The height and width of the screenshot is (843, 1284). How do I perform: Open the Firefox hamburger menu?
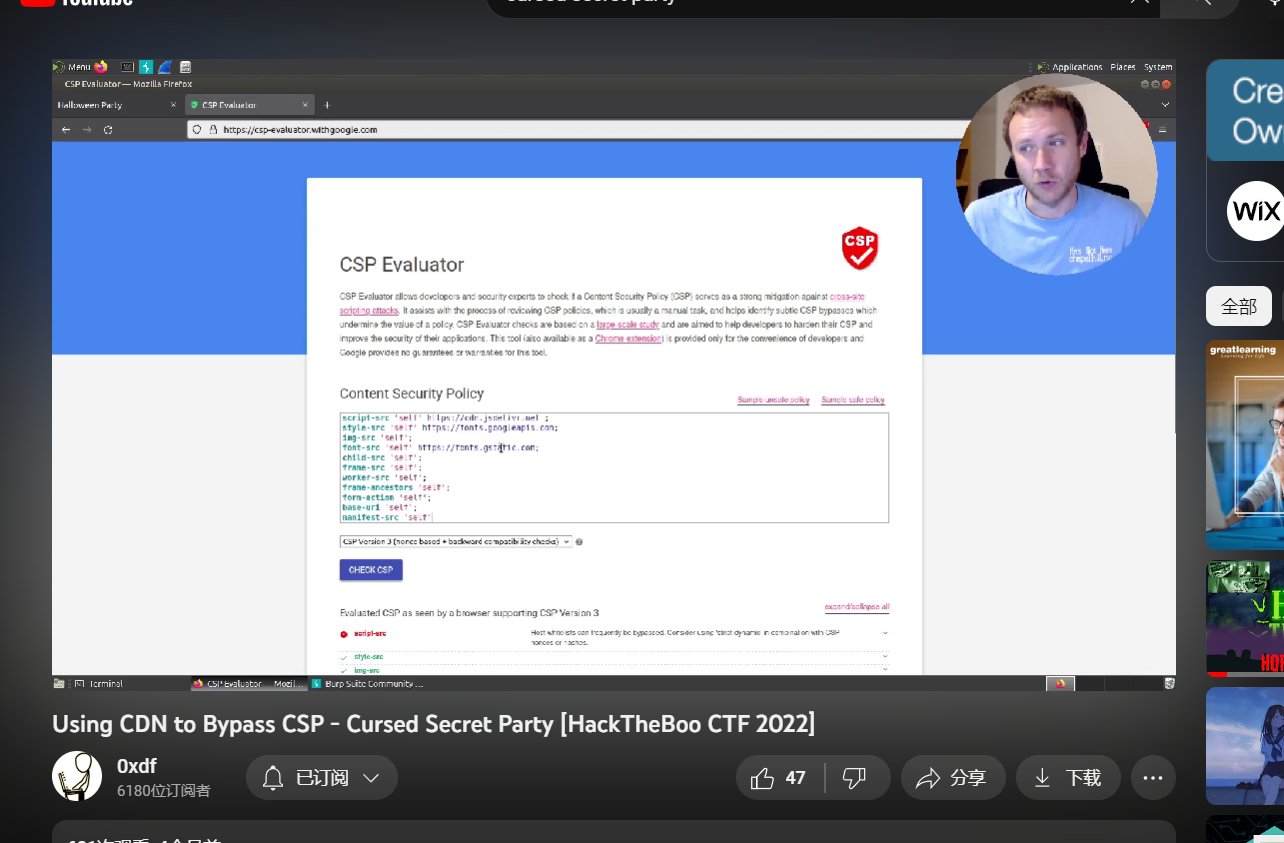1162,130
